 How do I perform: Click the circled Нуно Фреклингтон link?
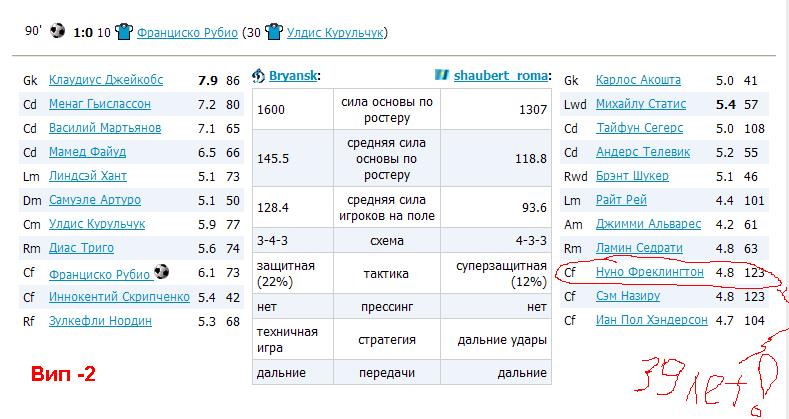649,272
